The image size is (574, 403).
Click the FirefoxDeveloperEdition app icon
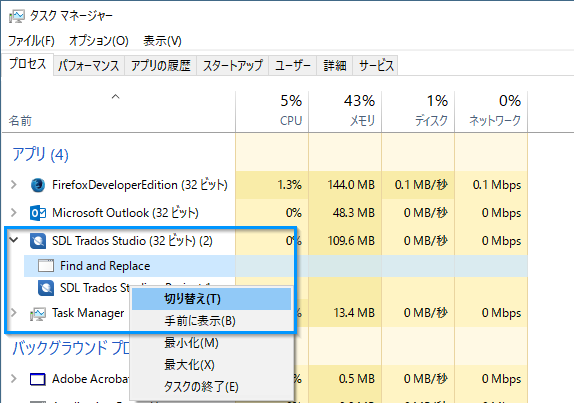(x=38, y=185)
